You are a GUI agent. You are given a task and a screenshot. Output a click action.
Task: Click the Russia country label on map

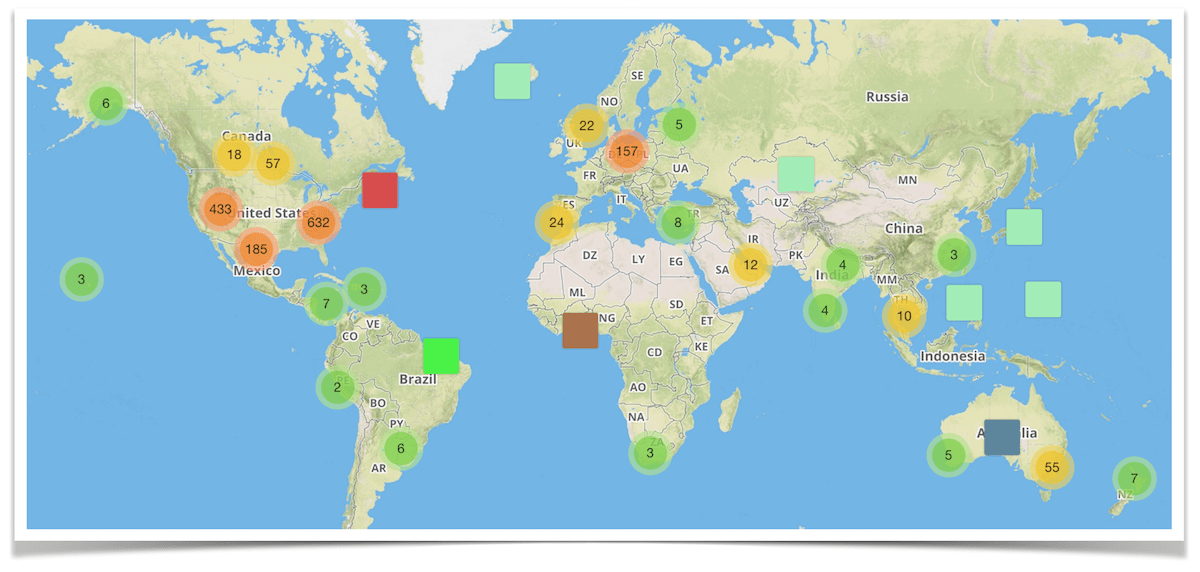tap(887, 97)
